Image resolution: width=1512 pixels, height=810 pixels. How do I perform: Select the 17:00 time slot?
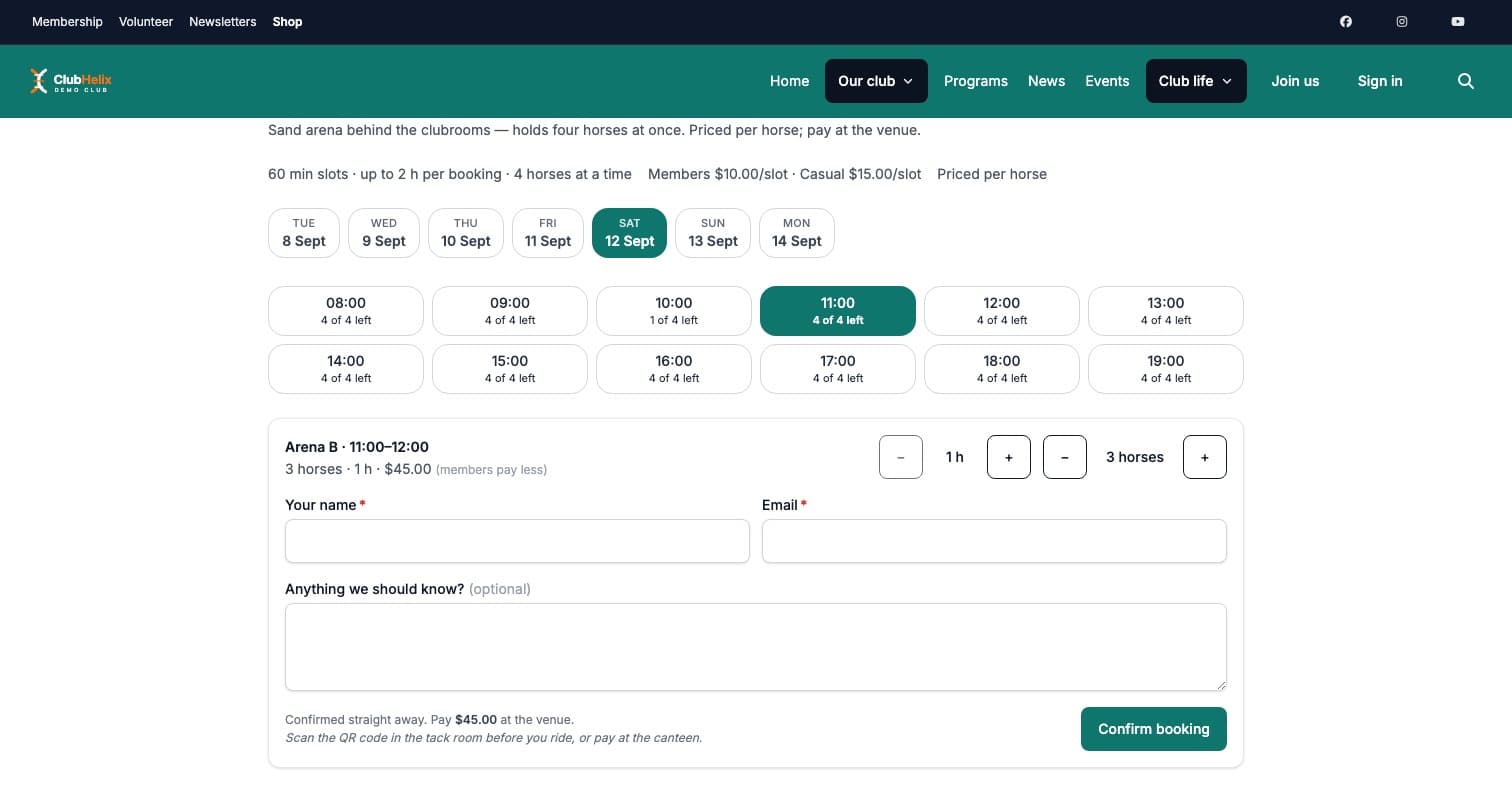838,369
